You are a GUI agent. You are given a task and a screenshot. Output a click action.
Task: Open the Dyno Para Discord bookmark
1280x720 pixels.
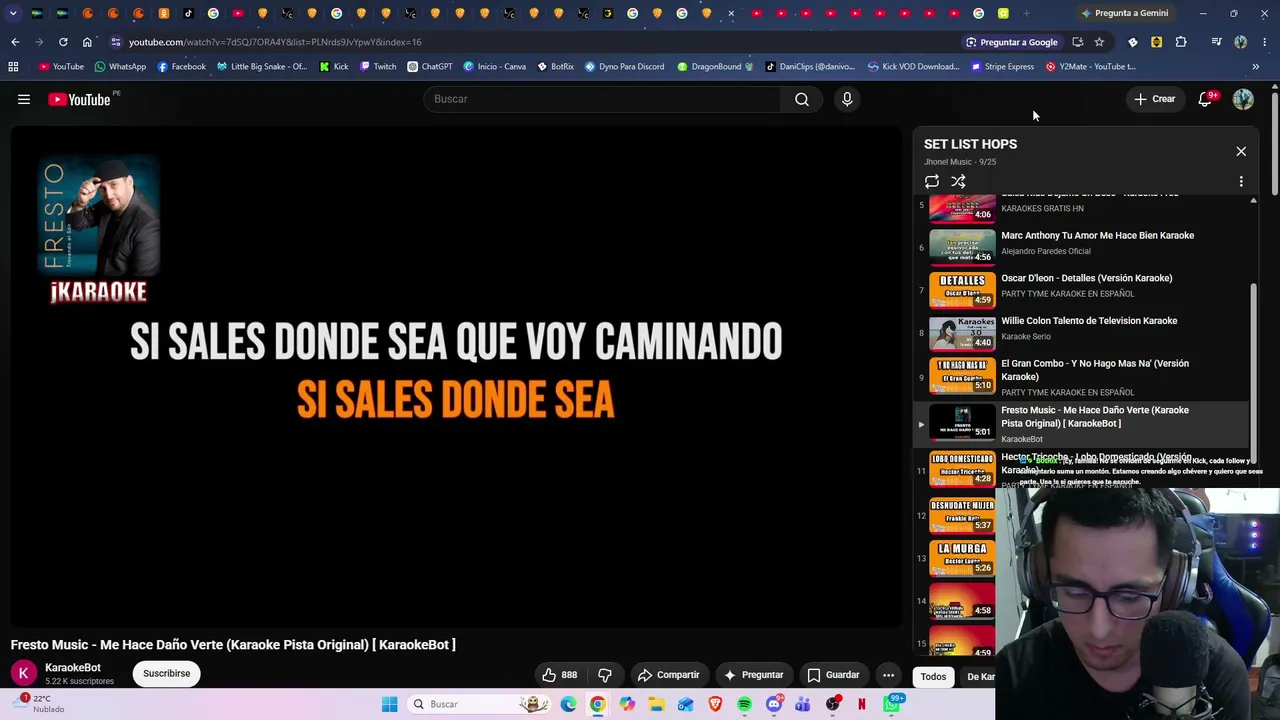(624, 67)
